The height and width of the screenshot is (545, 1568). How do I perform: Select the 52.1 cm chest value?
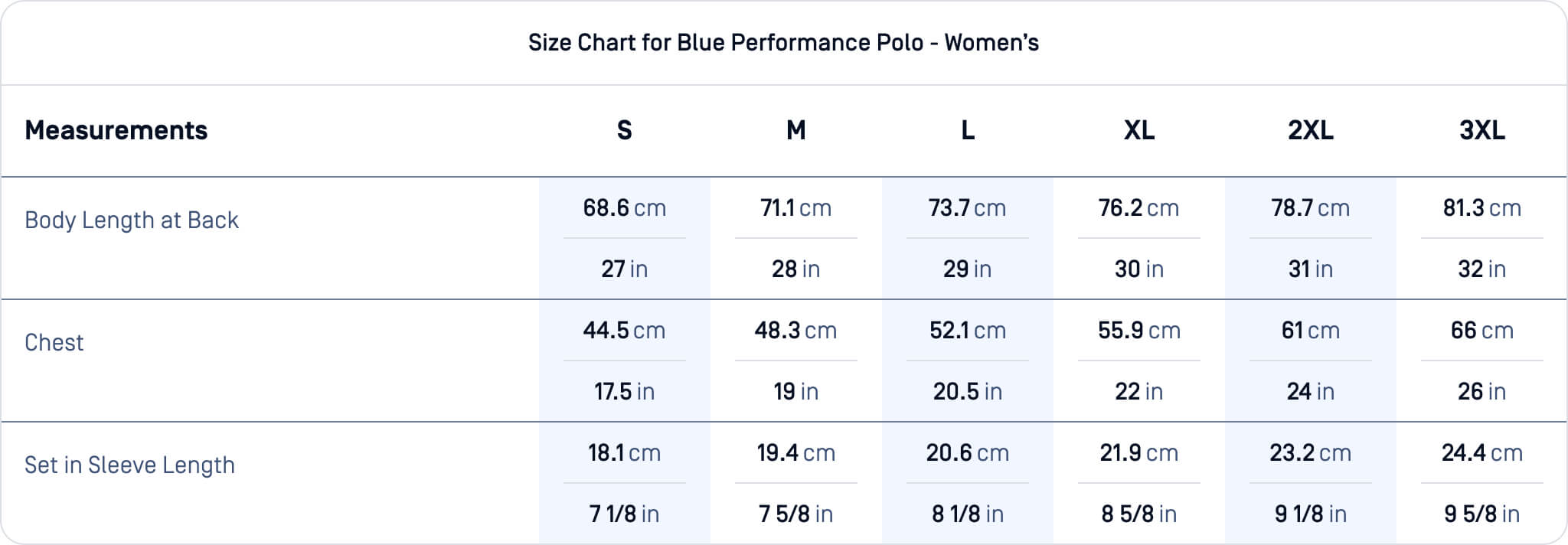pos(967,330)
